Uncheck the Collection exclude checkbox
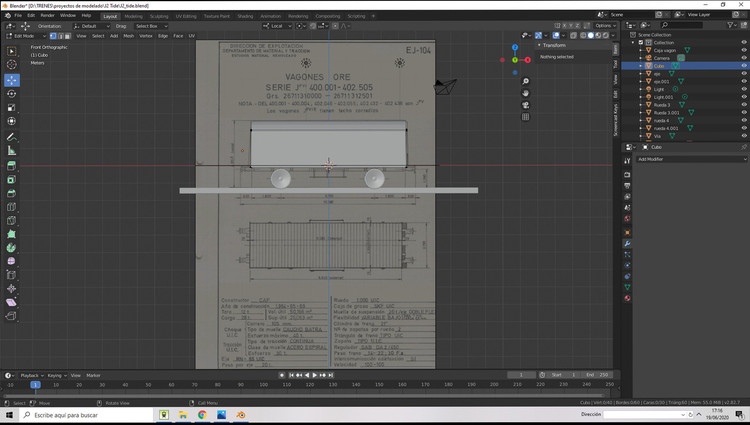 pyautogui.click(x=641, y=43)
